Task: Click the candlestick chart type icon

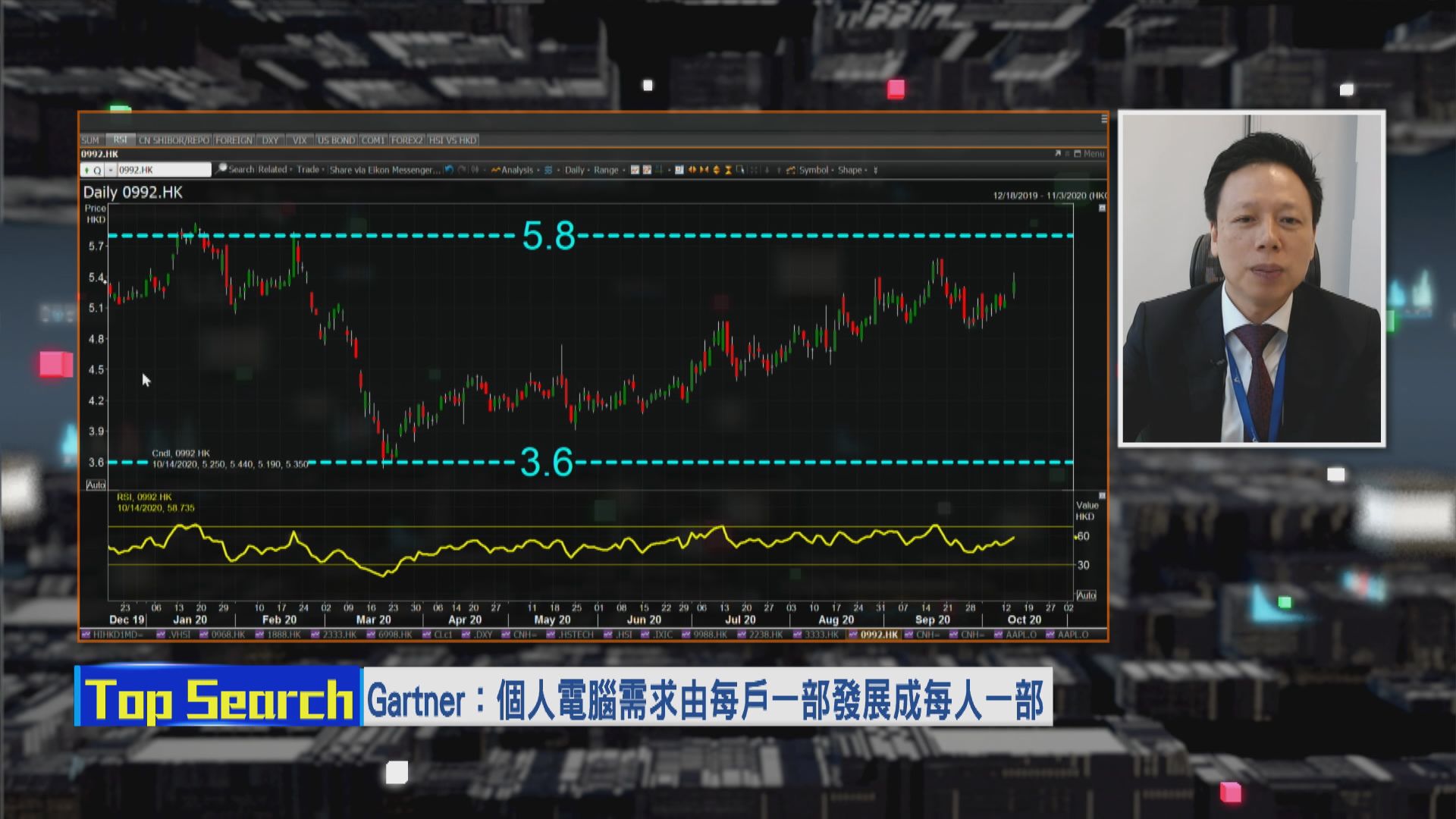Action: click(x=634, y=170)
